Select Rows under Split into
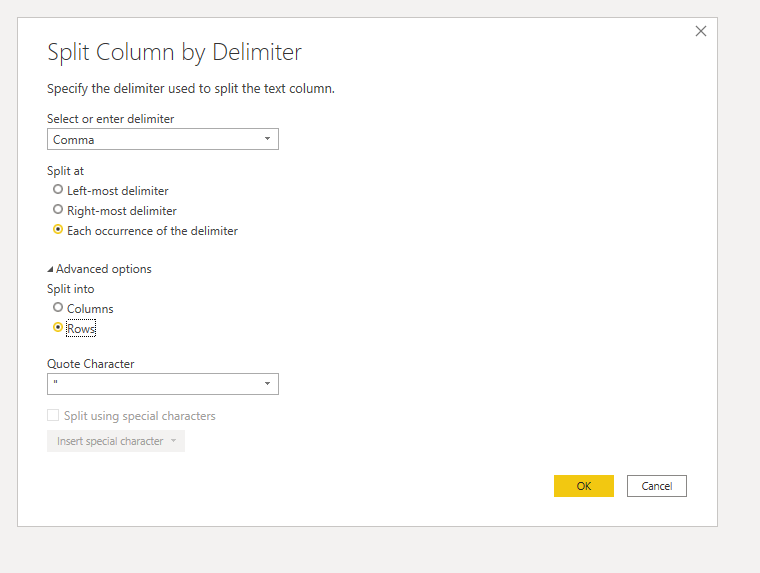The image size is (760, 573). pyautogui.click(x=58, y=328)
